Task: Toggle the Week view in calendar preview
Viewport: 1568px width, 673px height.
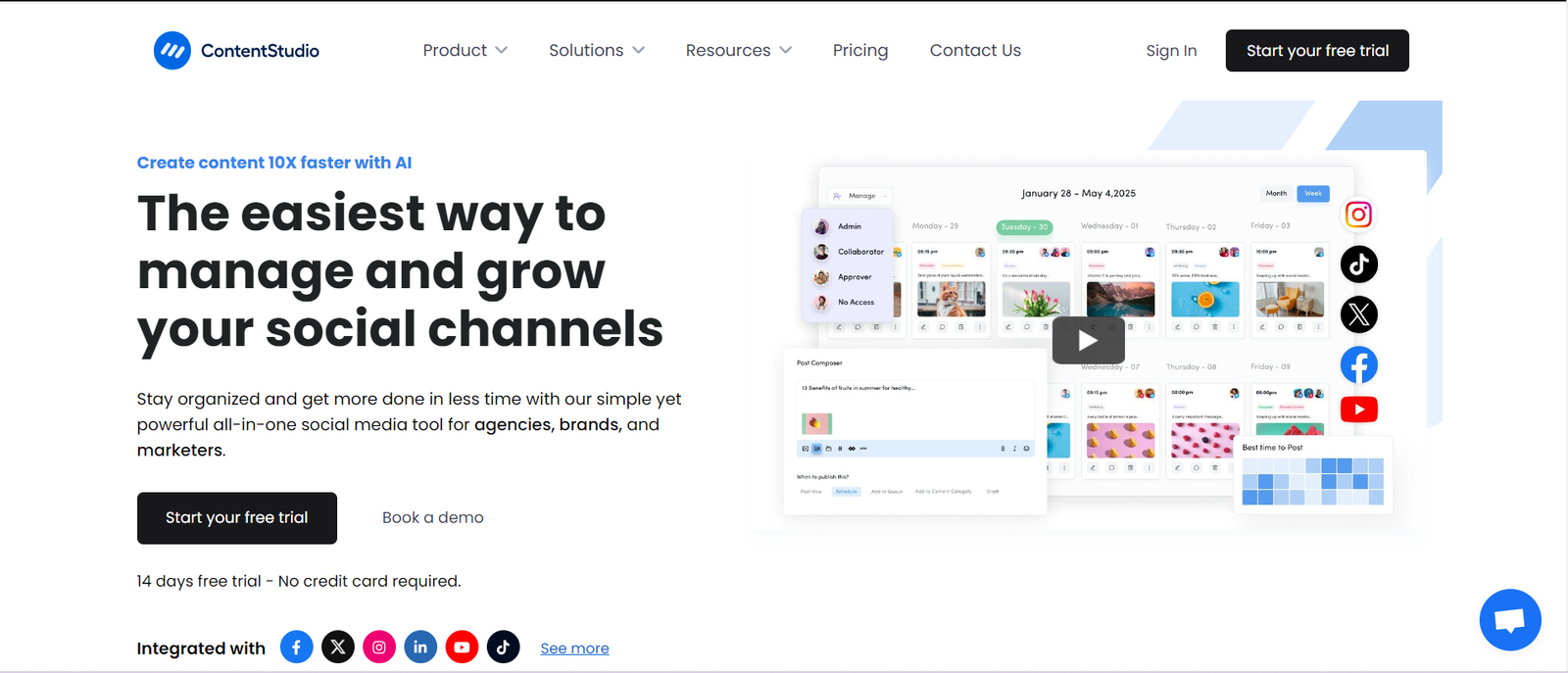Action: tap(1312, 194)
